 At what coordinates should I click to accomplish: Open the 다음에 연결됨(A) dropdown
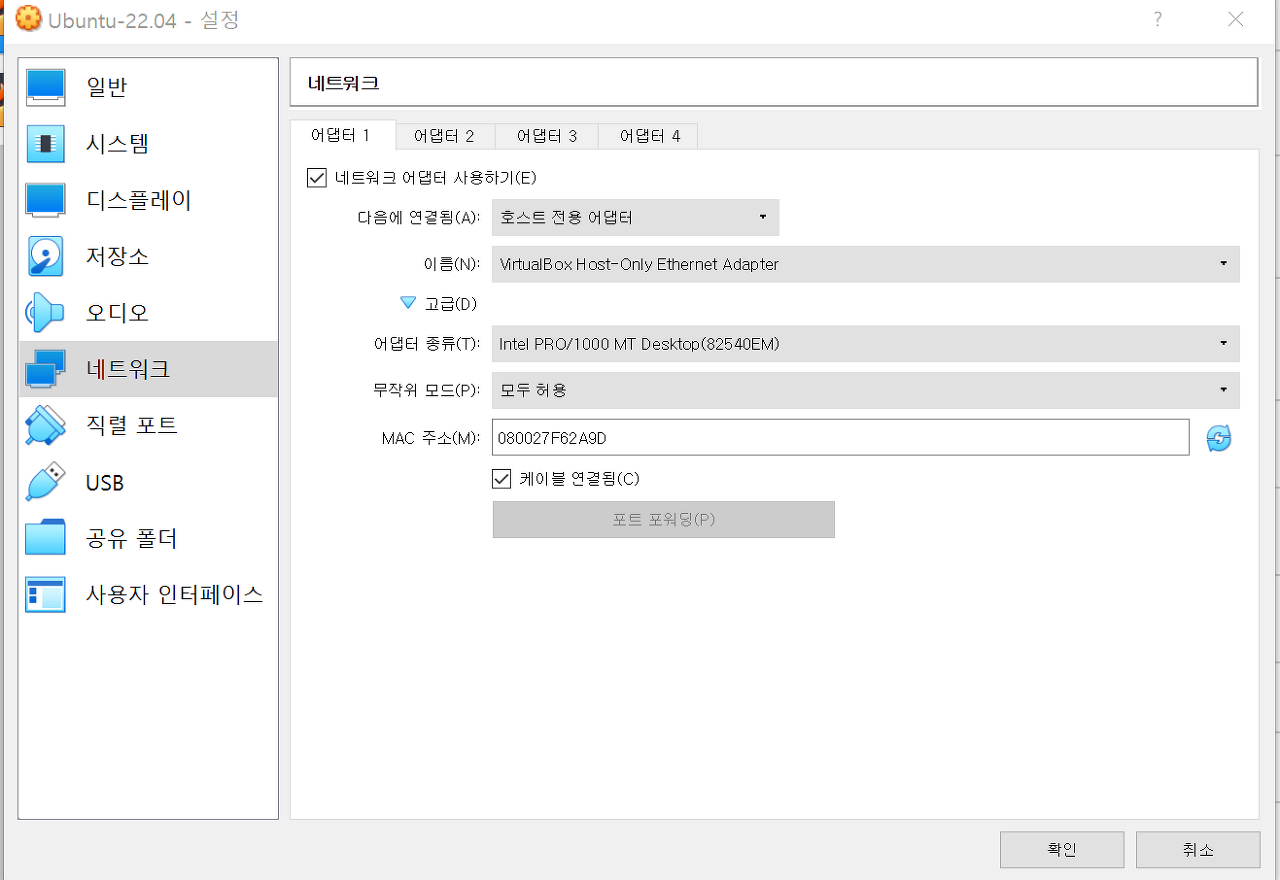coord(635,217)
